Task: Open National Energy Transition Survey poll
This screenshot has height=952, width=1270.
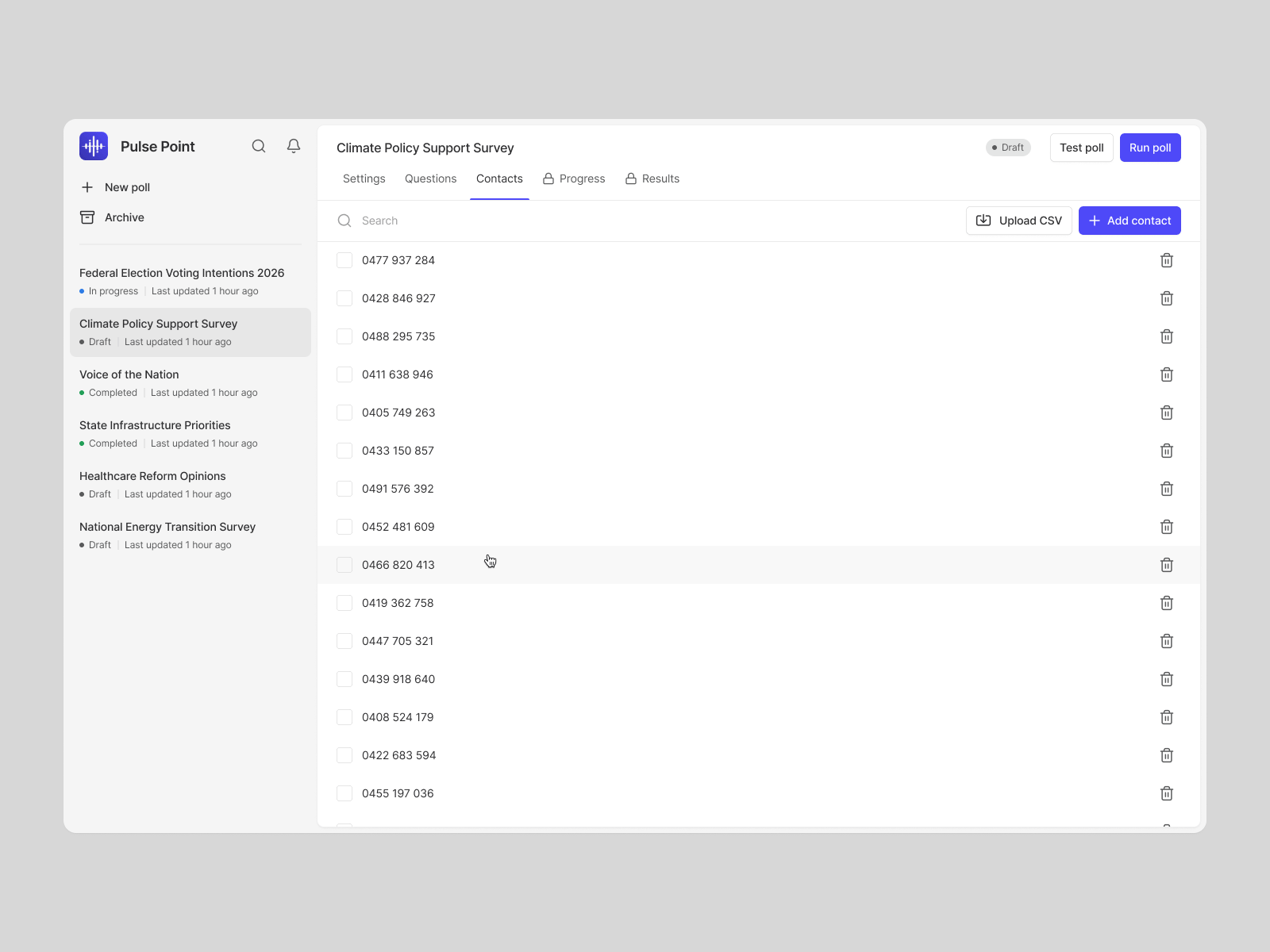Action: [x=190, y=535]
